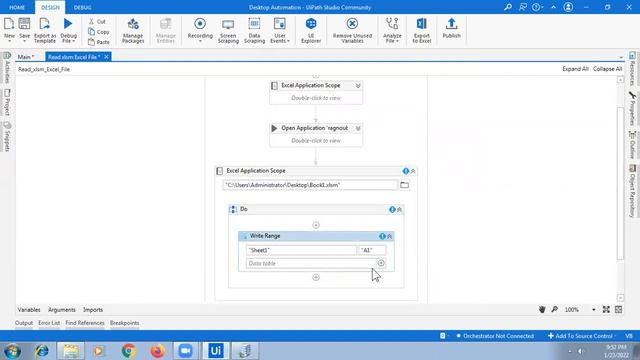Collapse the Write Range activity

point(390,236)
